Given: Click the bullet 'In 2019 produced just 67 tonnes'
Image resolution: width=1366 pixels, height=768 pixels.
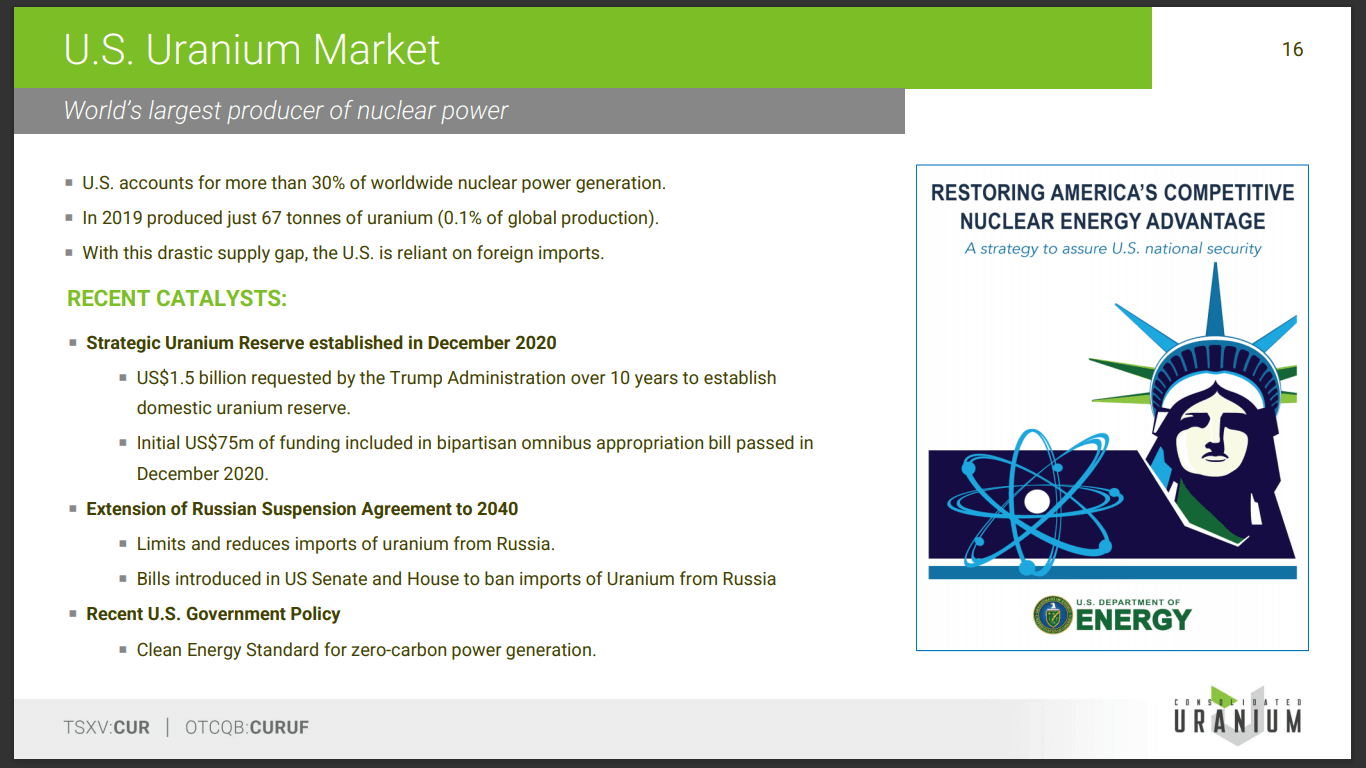Looking at the screenshot, I should click(x=370, y=218).
